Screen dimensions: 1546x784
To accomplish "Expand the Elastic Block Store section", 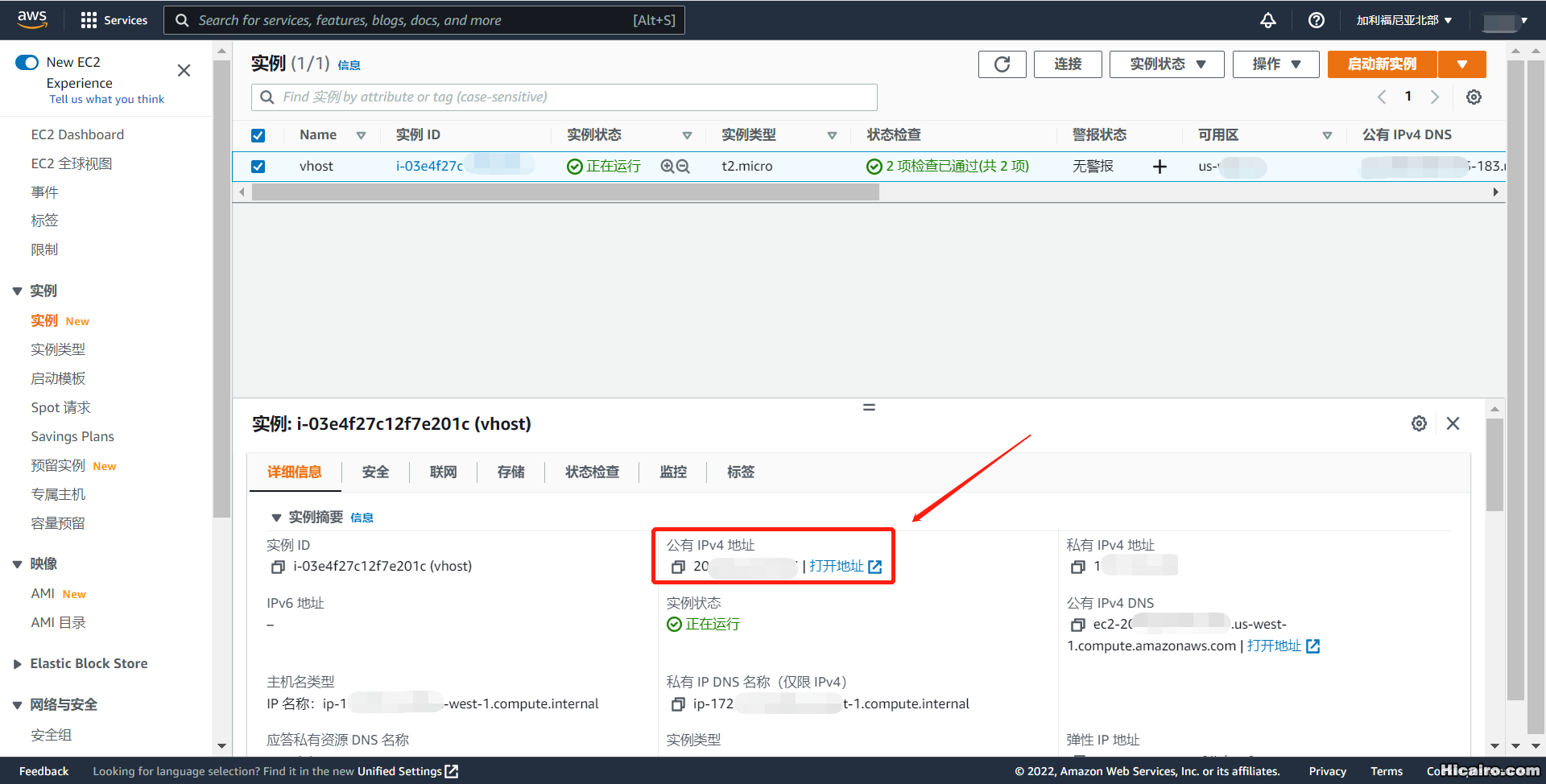I will [18, 664].
